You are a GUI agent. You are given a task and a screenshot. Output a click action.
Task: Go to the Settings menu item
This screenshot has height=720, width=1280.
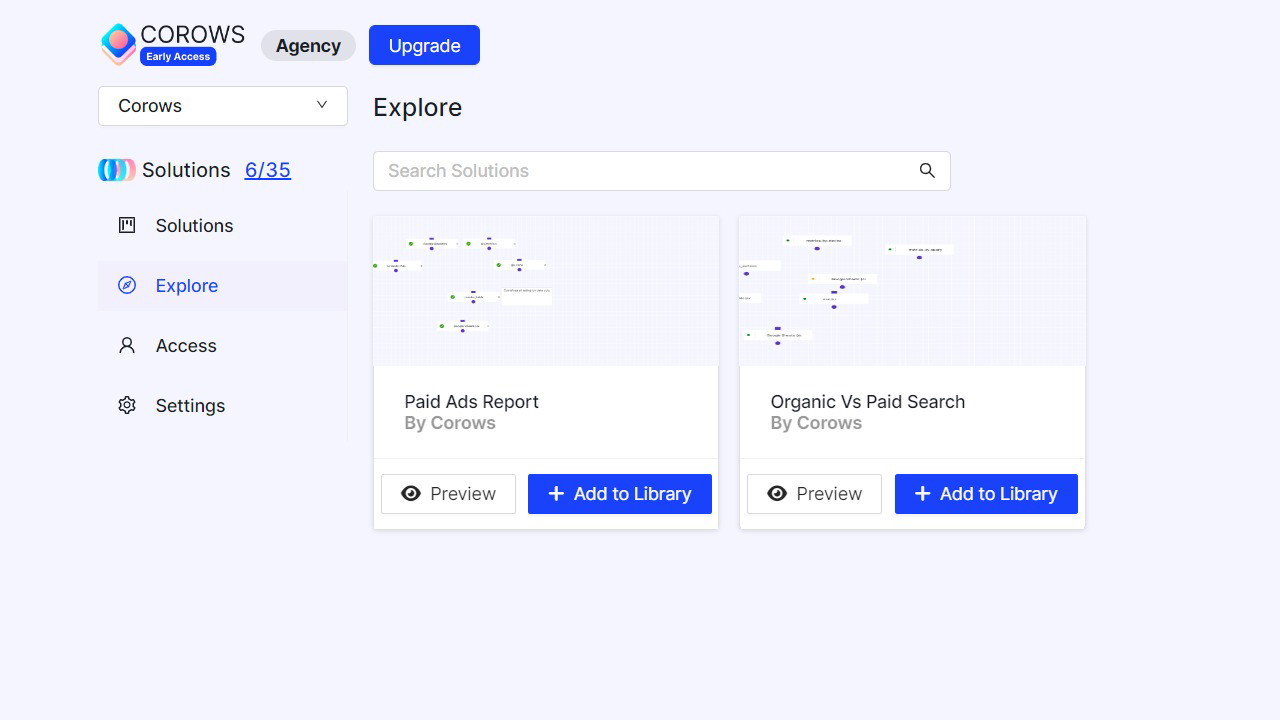point(190,406)
